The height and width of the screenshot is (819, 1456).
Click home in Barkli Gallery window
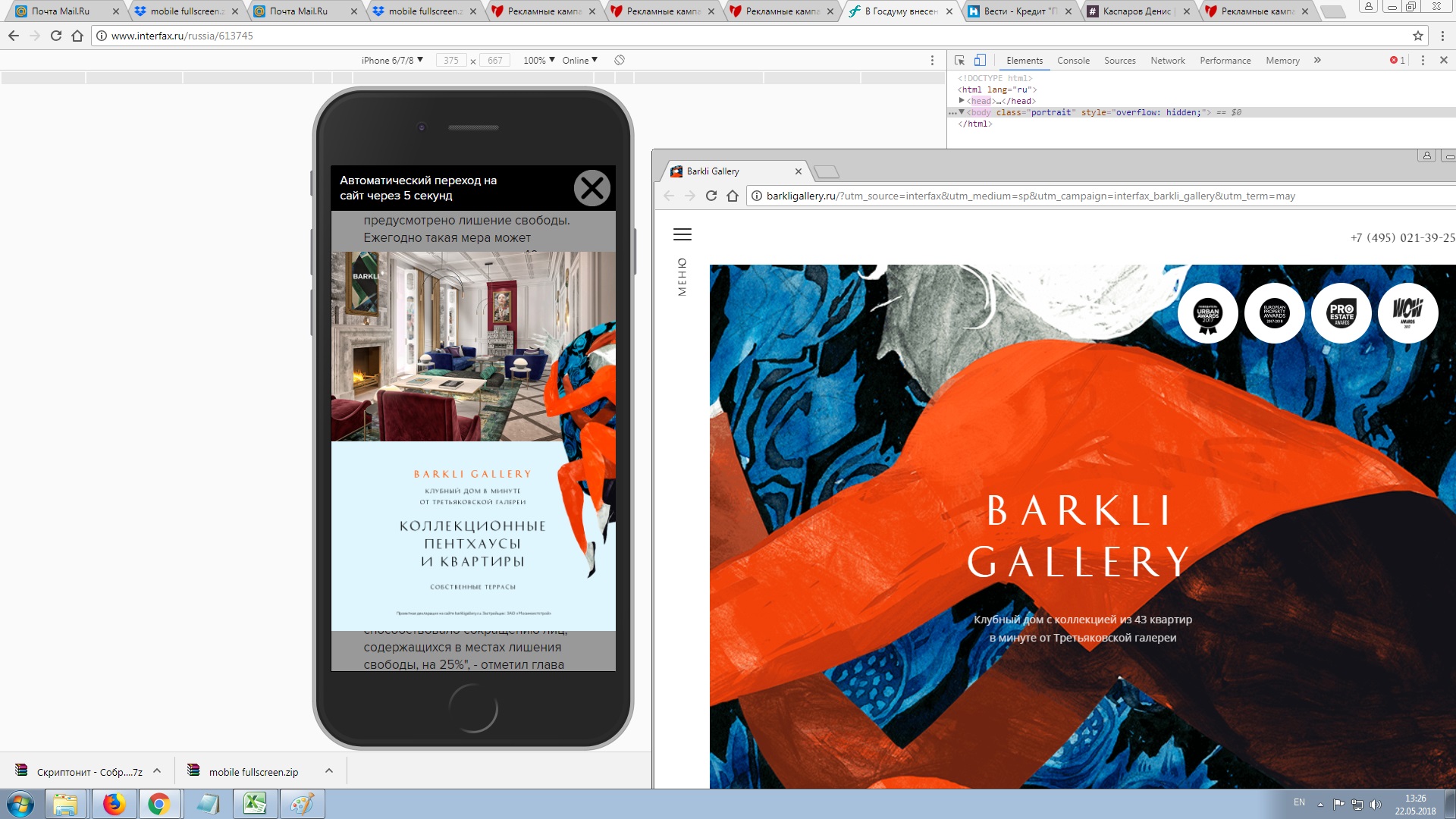(733, 196)
